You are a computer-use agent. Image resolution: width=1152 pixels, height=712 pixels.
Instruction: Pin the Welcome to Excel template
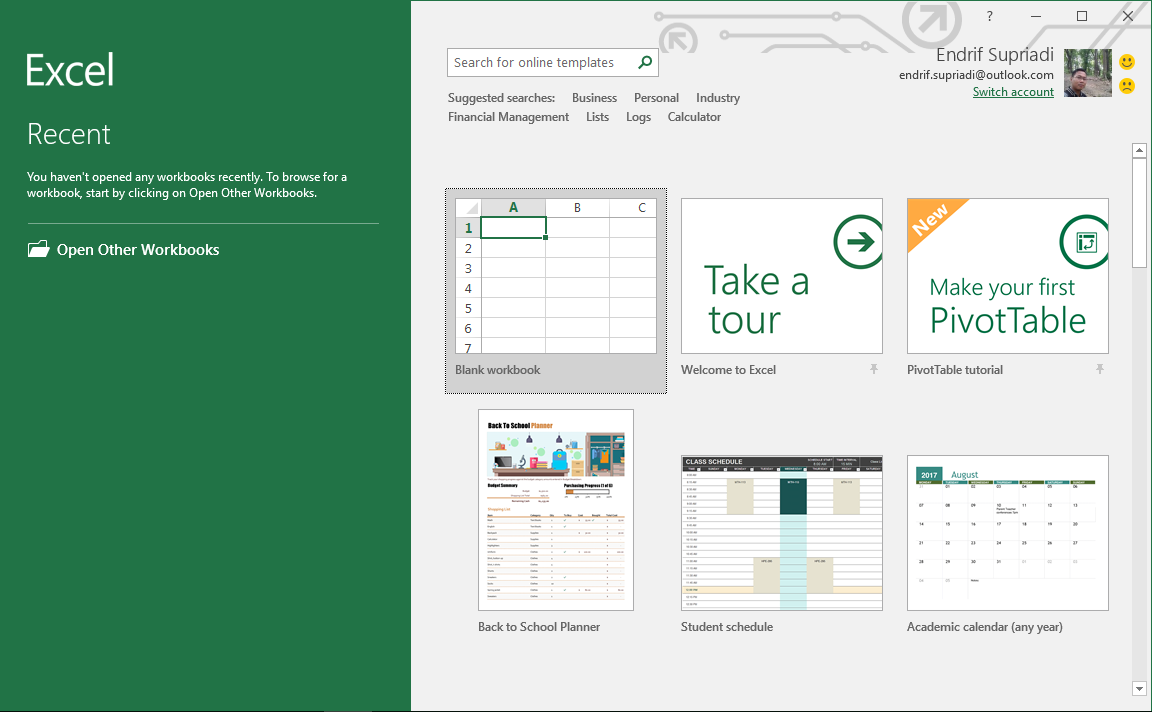click(x=874, y=369)
